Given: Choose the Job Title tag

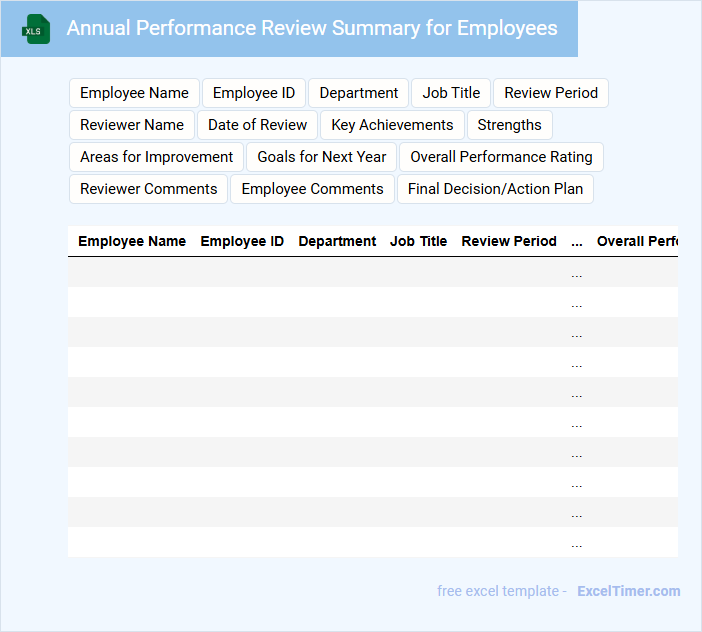Looking at the screenshot, I should pyautogui.click(x=451, y=93).
